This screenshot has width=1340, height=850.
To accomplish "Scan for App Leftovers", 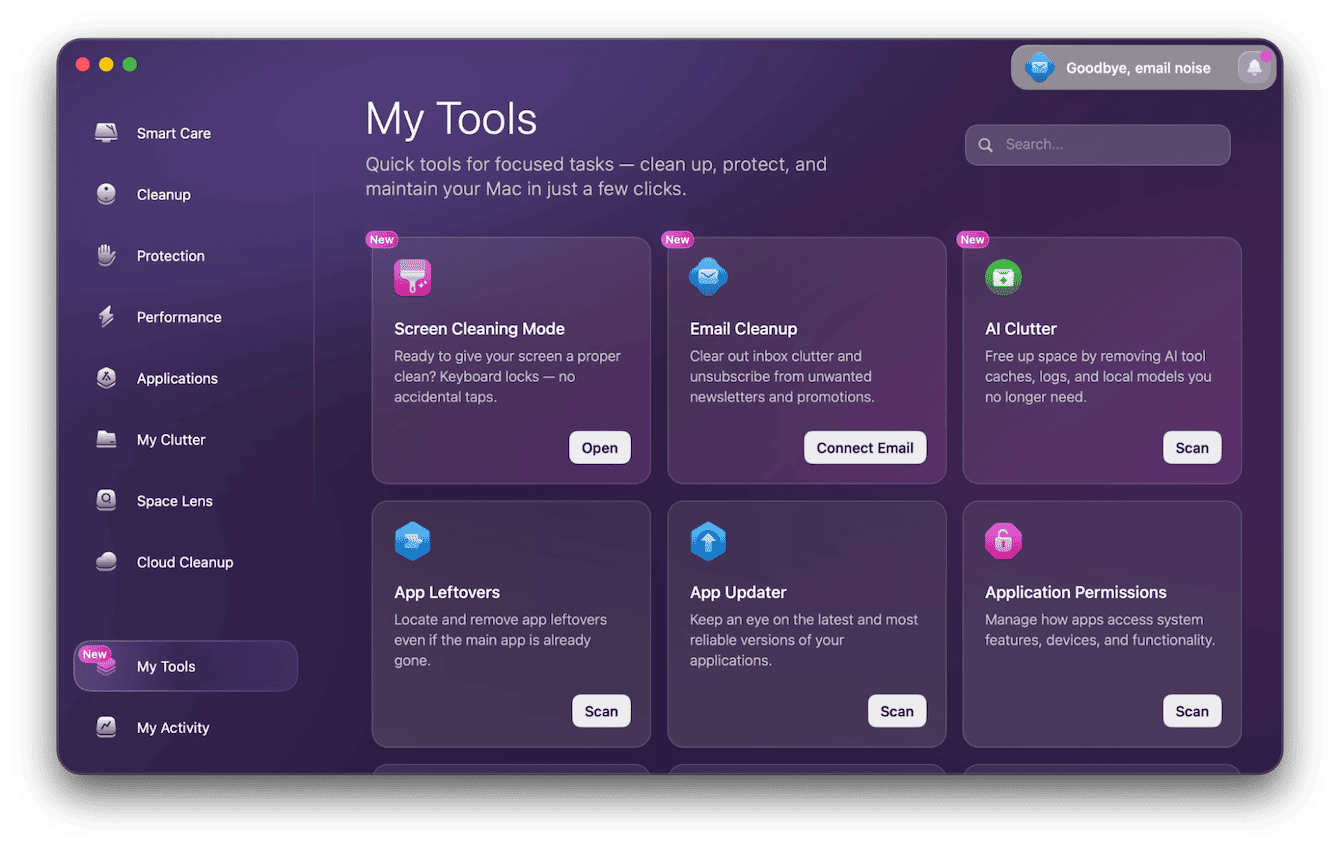I will [601, 711].
